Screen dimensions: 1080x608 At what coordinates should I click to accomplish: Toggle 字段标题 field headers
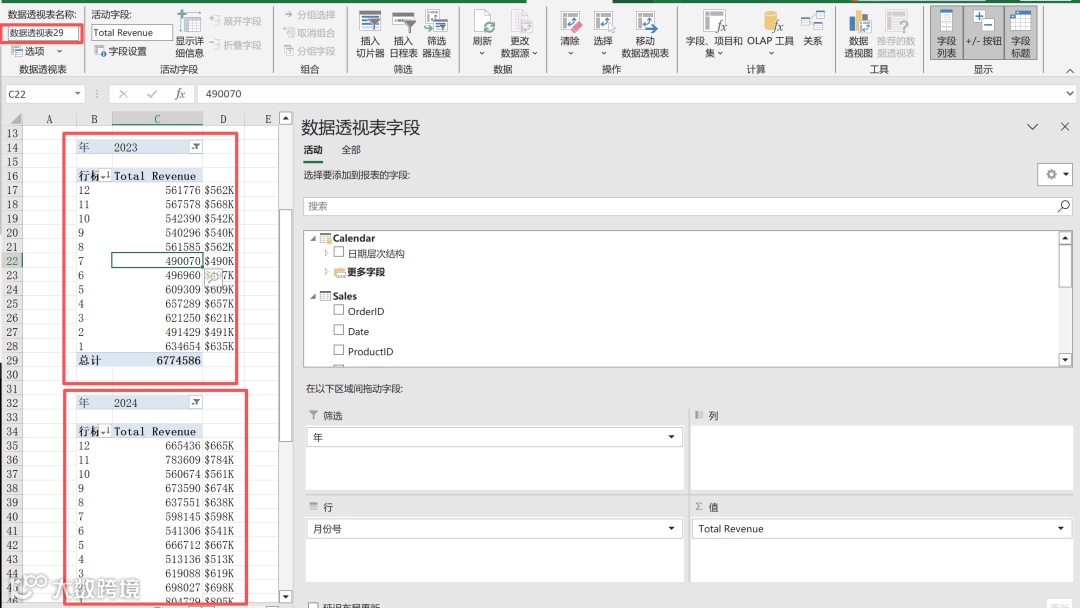(x=1021, y=33)
